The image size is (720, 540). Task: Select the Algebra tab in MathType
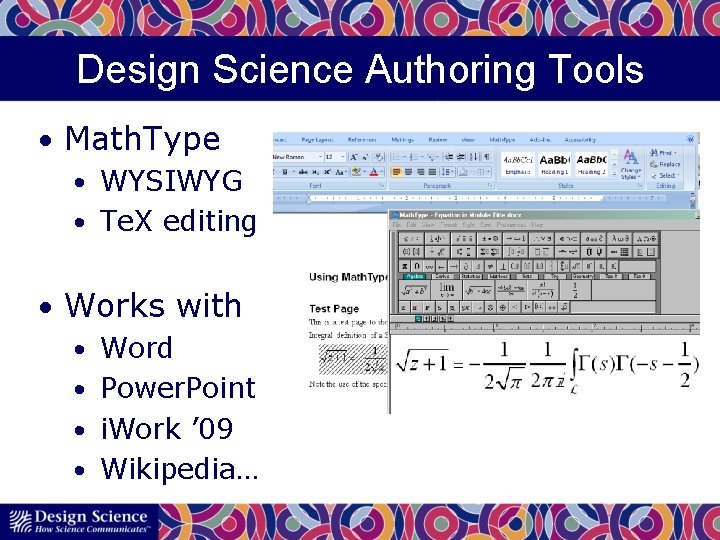coord(415,276)
